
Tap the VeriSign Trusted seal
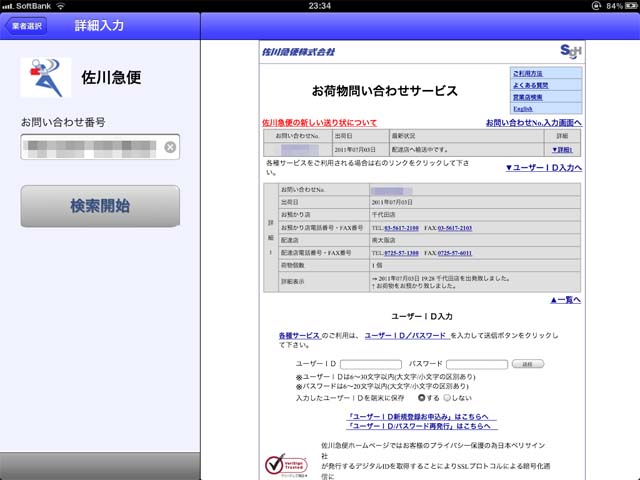point(286,465)
